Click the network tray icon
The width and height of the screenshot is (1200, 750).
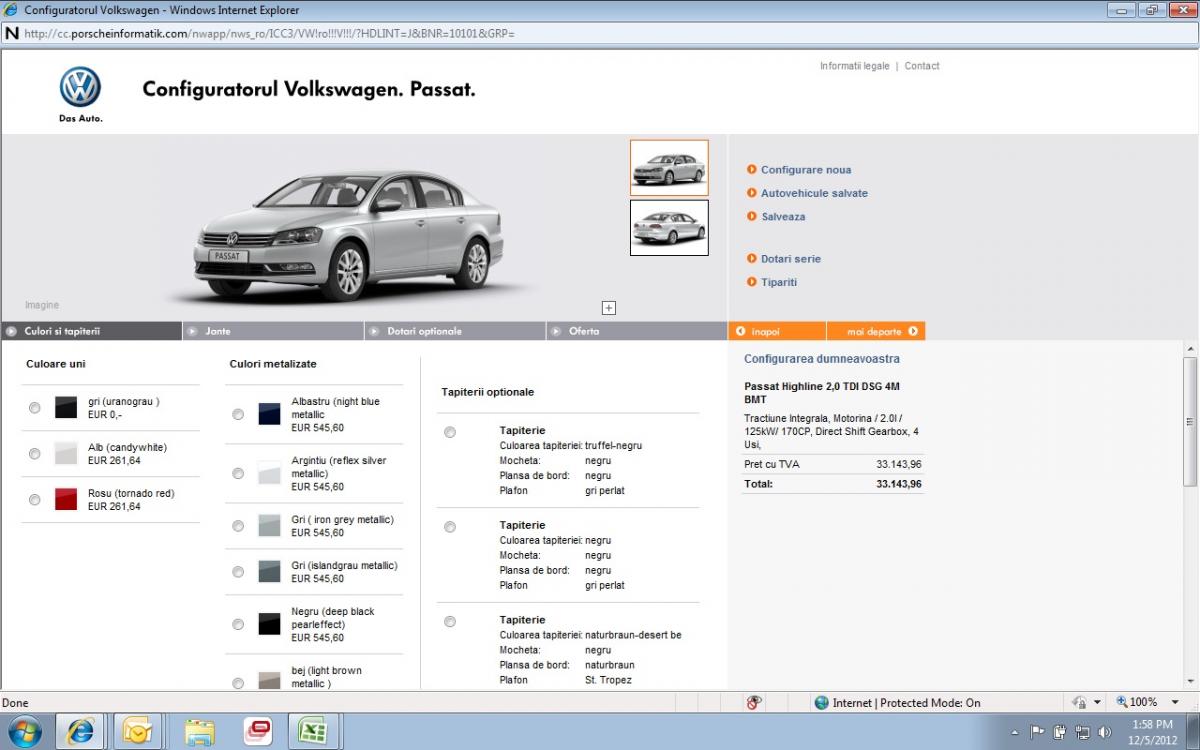(x=1082, y=732)
